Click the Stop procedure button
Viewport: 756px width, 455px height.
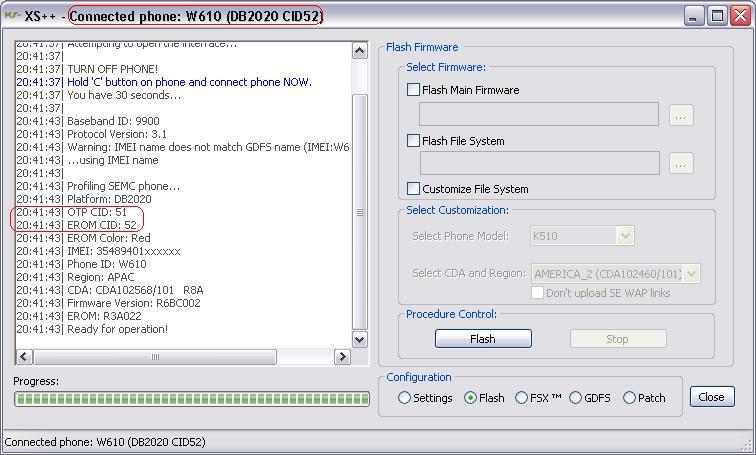click(618, 339)
